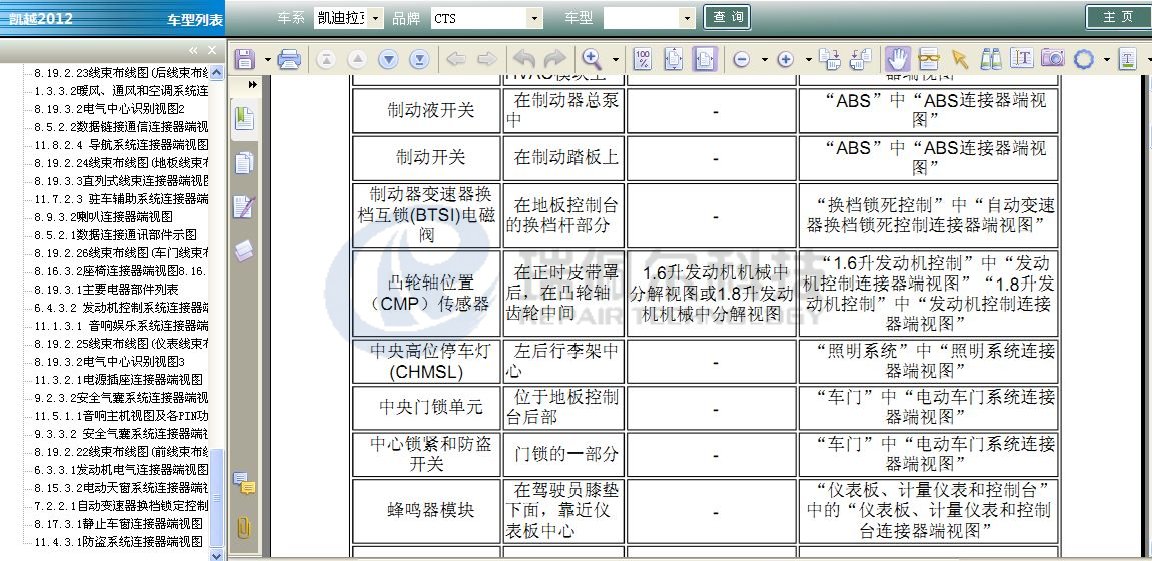Image resolution: width=1152 pixels, height=561 pixels.
Task: Jump to the last page button
Action: [x=419, y=59]
